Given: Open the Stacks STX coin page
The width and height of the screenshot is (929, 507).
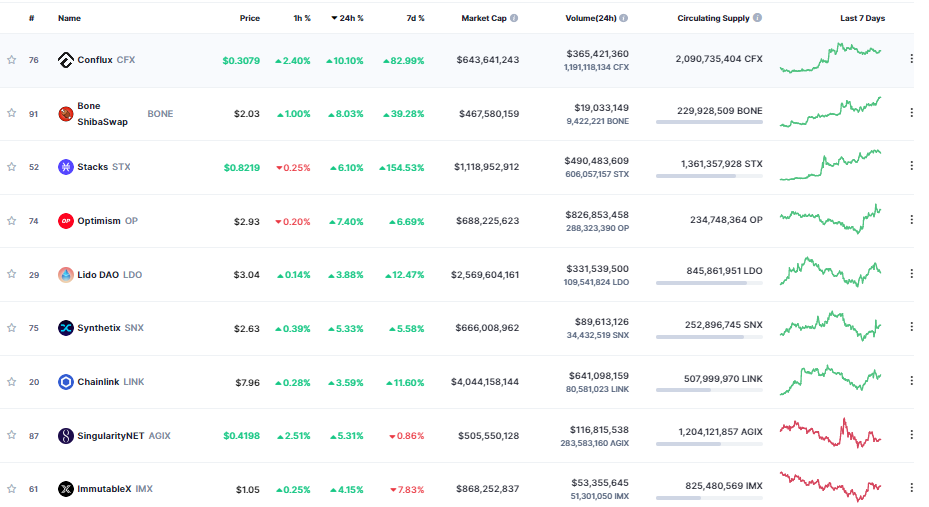Looking at the screenshot, I should 104,167.
